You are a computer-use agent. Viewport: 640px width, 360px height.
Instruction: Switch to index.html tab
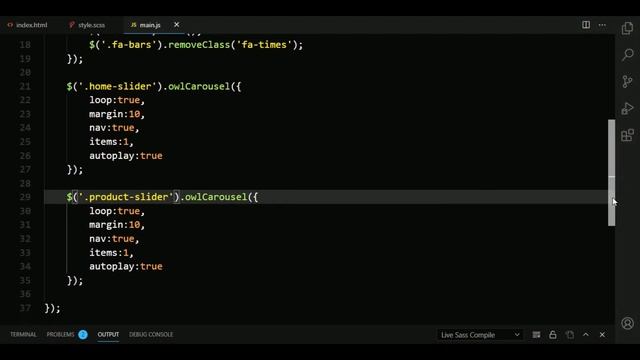27,25
